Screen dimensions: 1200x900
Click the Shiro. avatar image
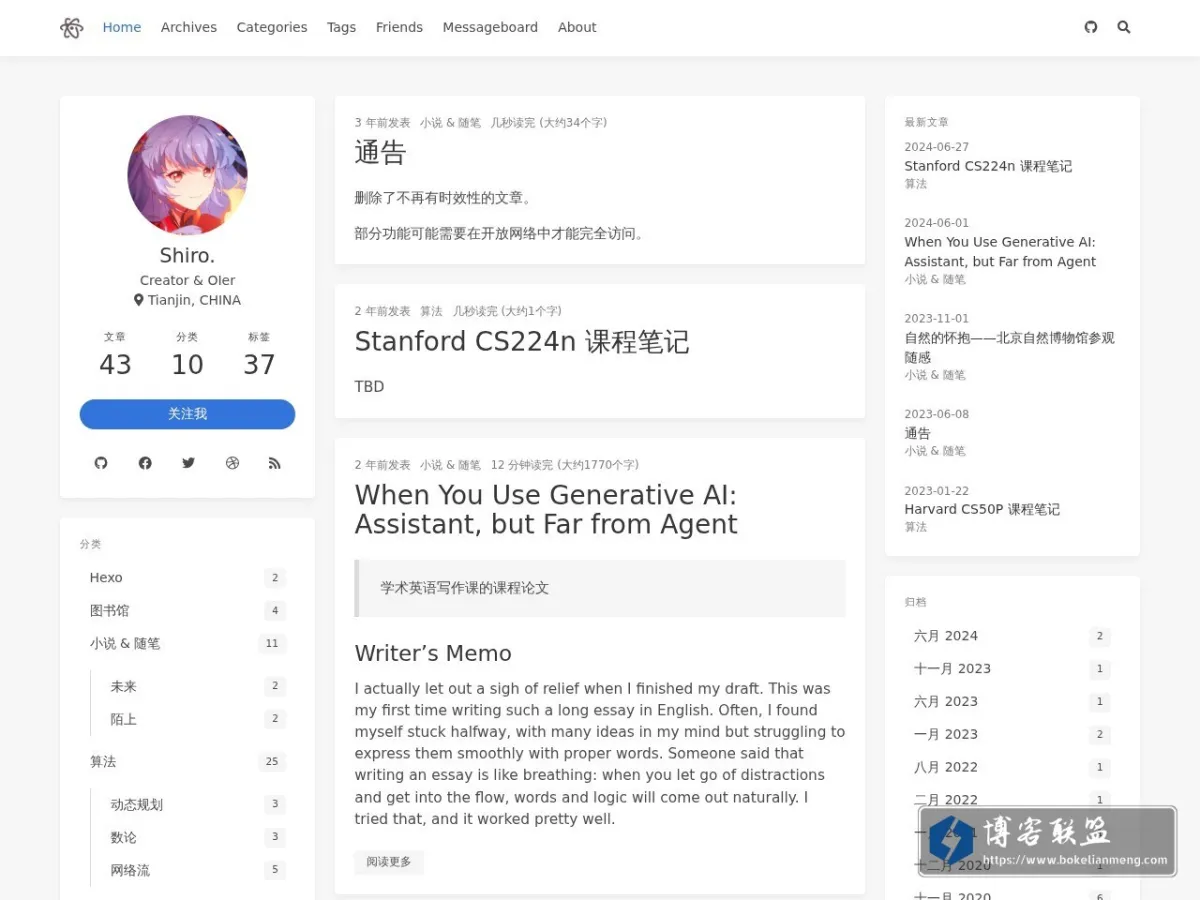click(x=187, y=175)
